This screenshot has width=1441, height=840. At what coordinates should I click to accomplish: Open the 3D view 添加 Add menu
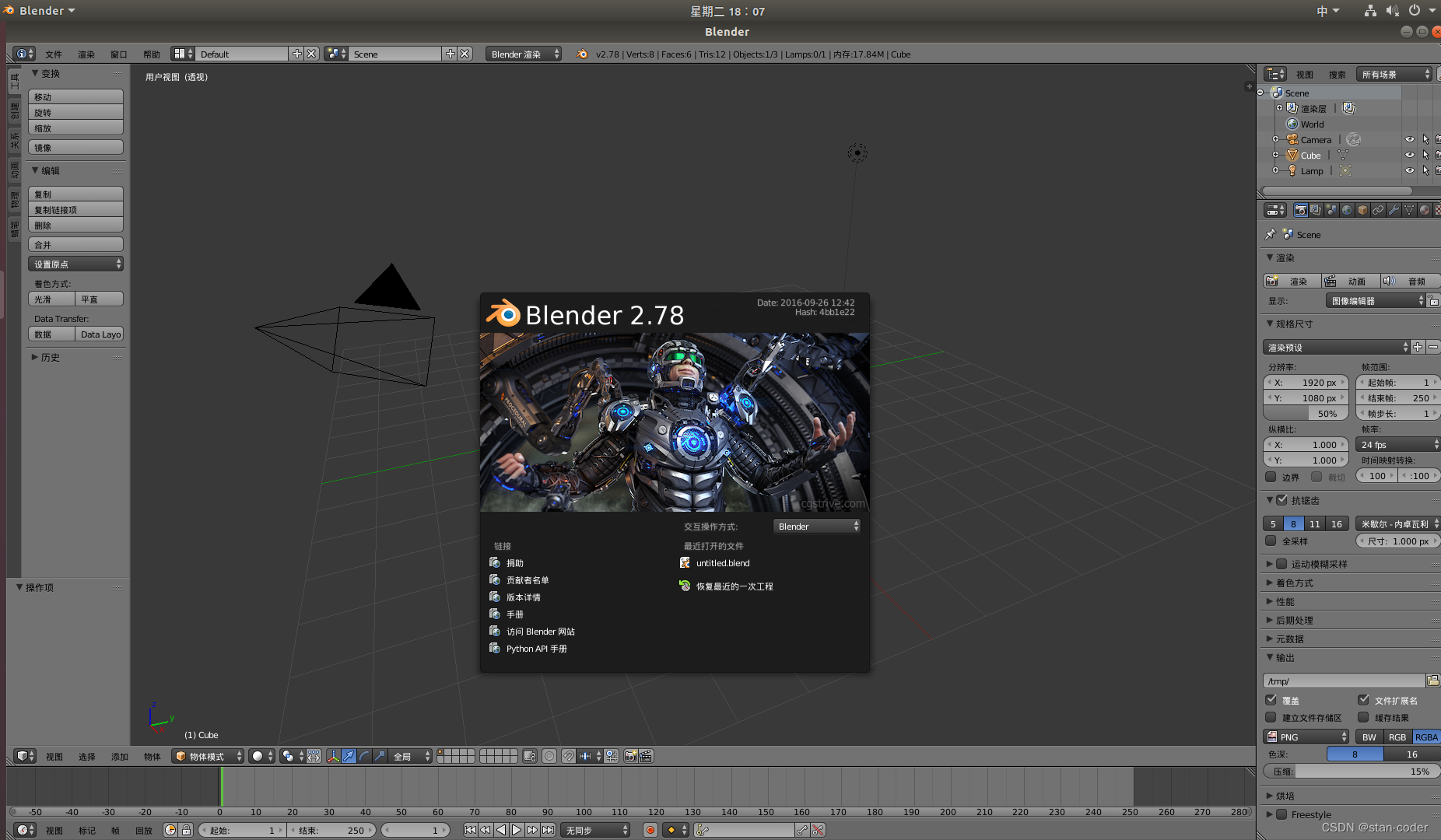click(120, 756)
